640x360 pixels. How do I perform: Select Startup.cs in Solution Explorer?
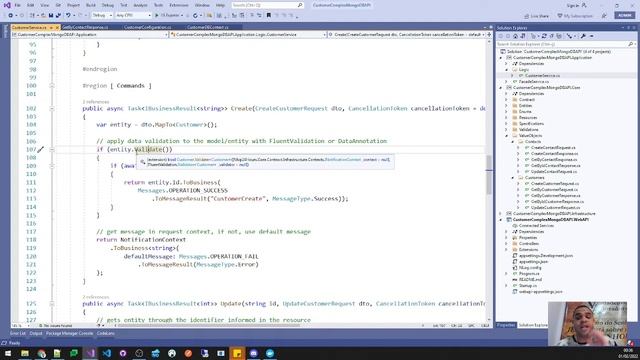(528, 286)
